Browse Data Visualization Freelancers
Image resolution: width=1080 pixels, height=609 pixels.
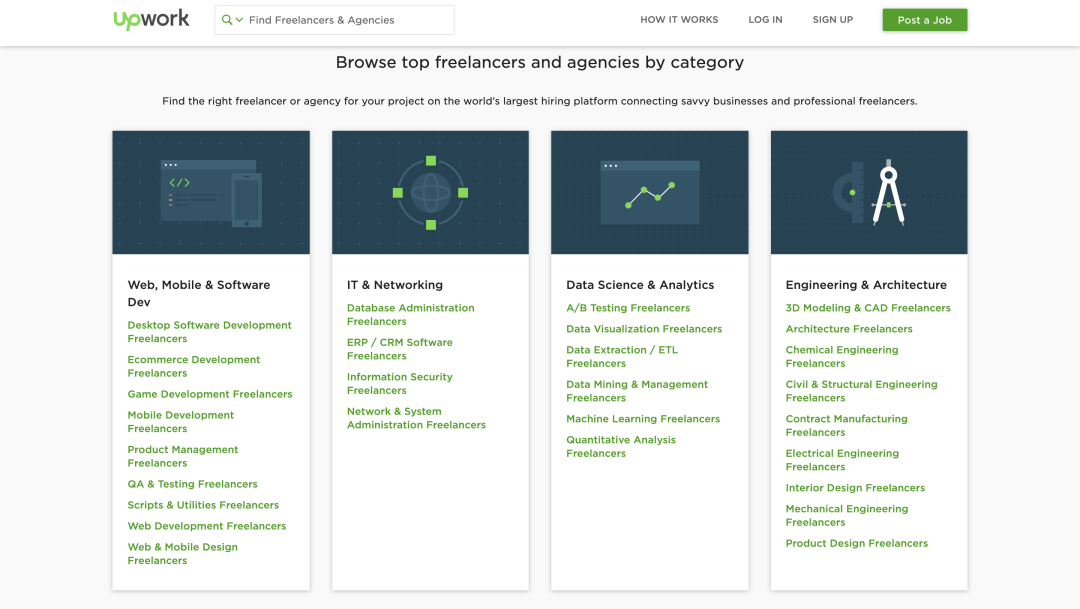[644, 329]
